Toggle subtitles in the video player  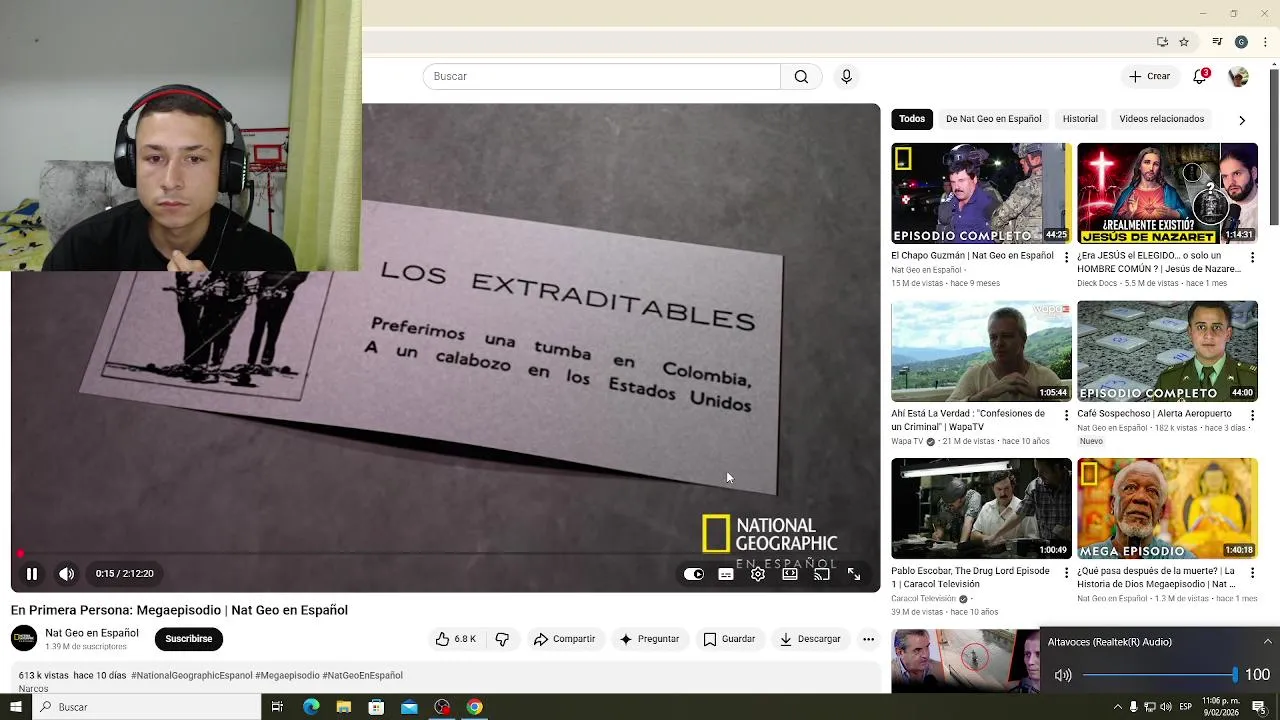726,574
